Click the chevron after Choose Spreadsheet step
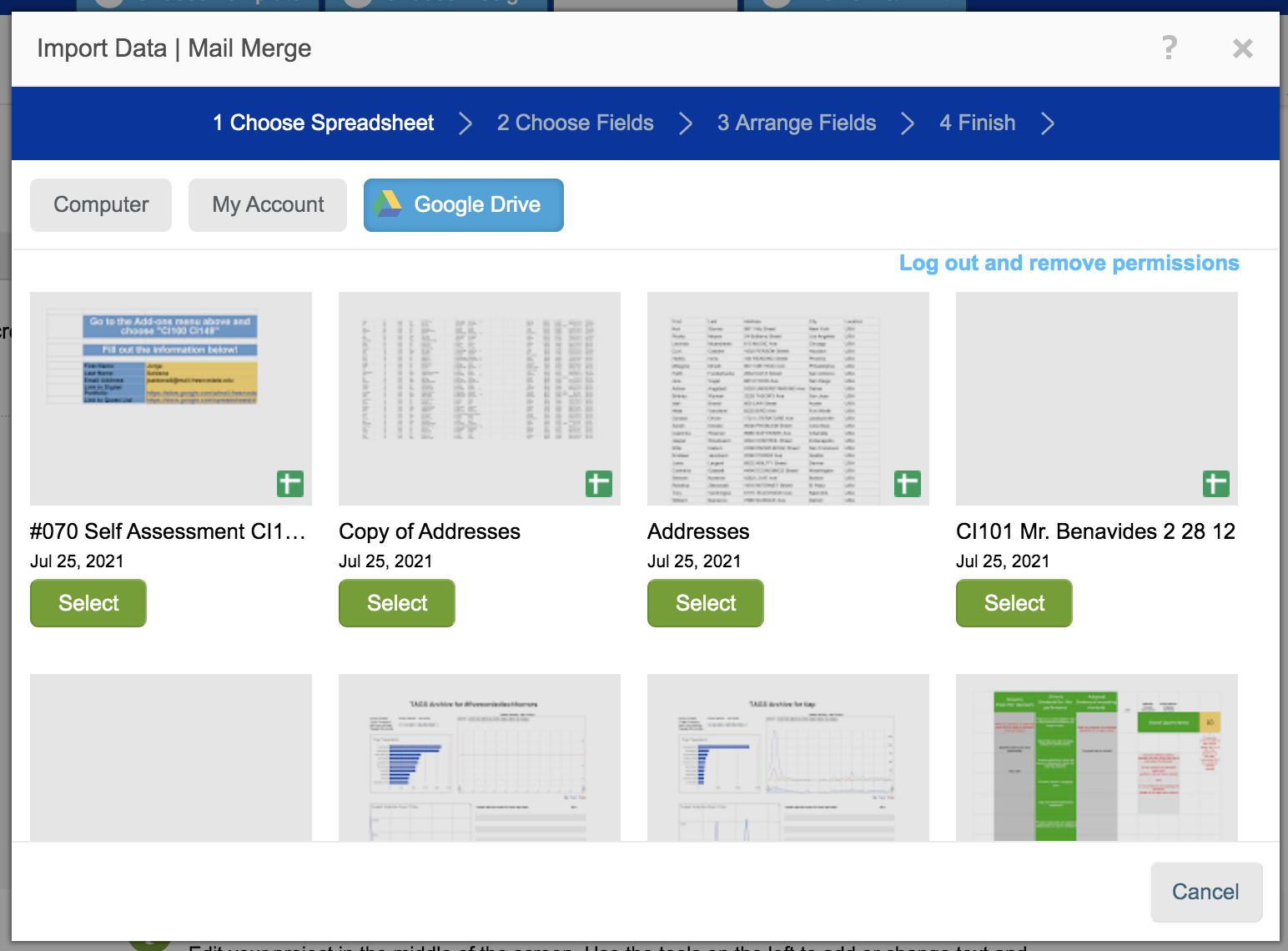 [x=465, y=123]
